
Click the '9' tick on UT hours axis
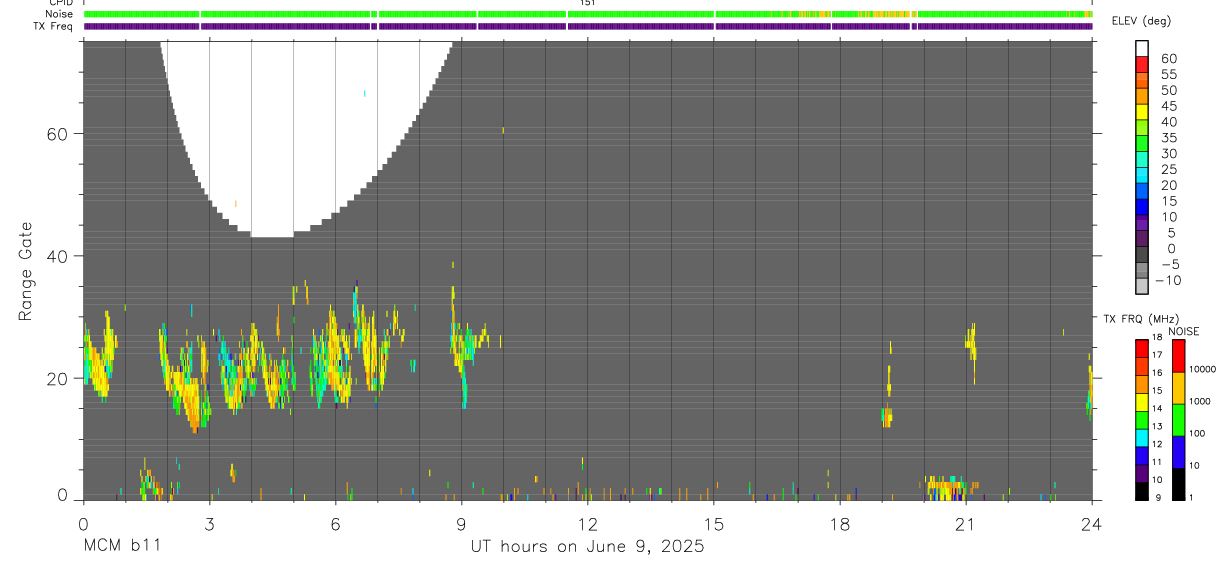461,523
